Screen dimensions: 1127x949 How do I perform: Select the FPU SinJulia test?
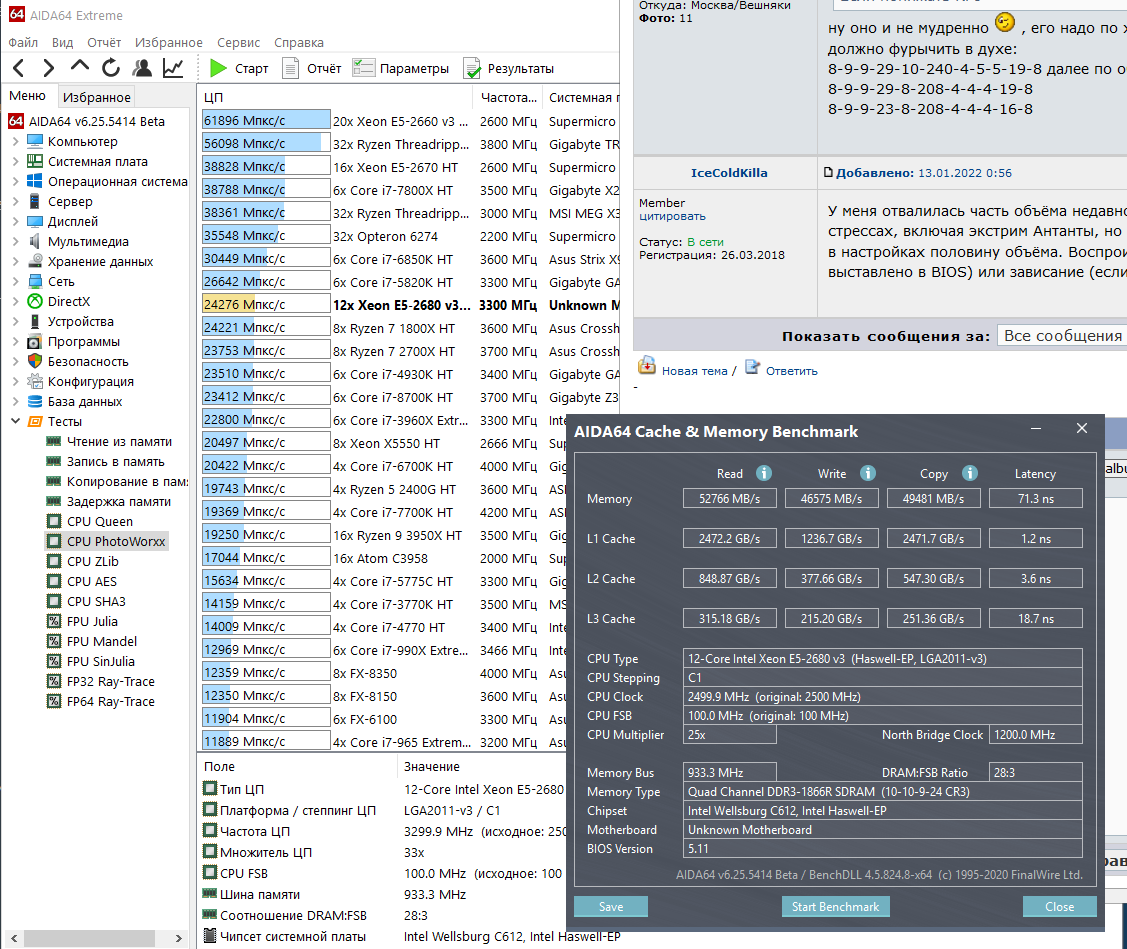click(101, 662)
